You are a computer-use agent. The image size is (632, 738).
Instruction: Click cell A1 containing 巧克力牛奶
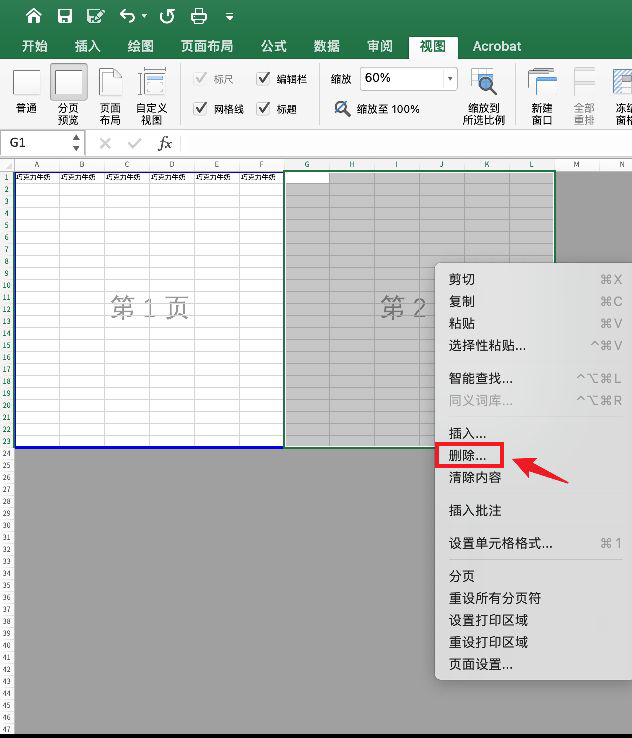(37, 177)
